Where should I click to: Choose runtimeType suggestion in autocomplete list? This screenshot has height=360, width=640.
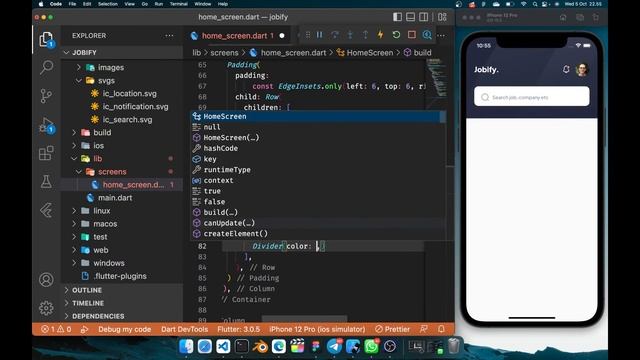[318, 169]
